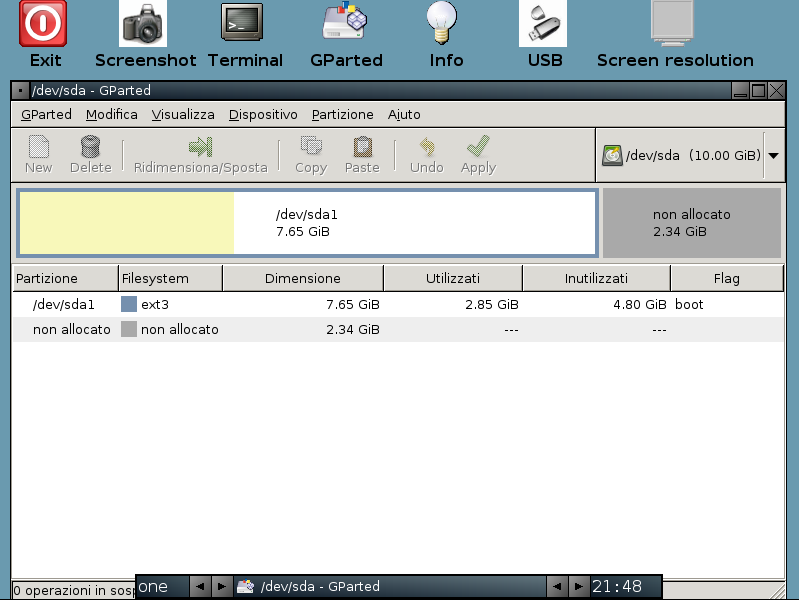Click the Ridimensiona/Sposta toolbar icon
Screen dimensions: 799x600
(x=200, y=147)
